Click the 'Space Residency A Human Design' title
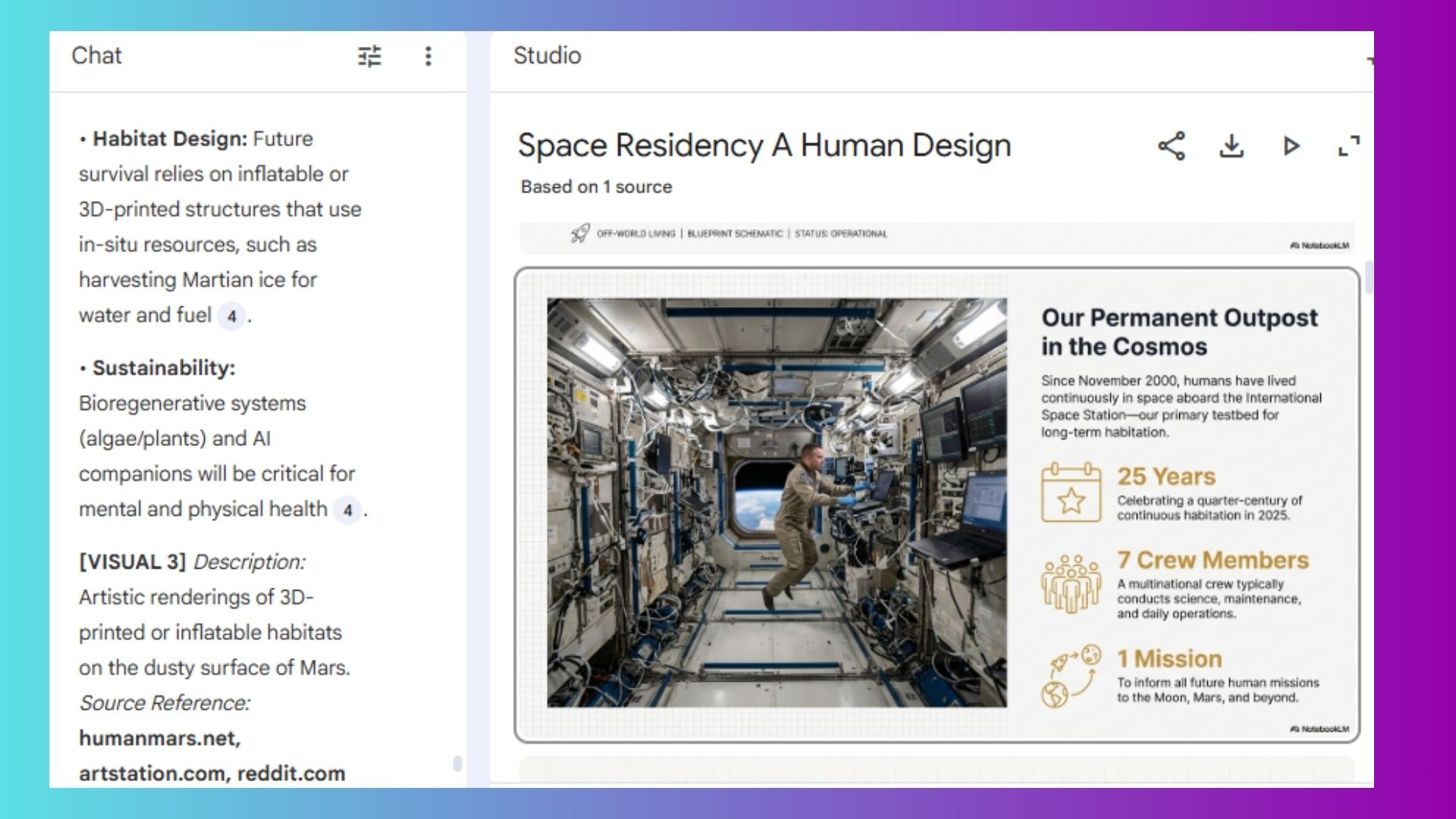 pyautogui.click(x=764, y=146)
